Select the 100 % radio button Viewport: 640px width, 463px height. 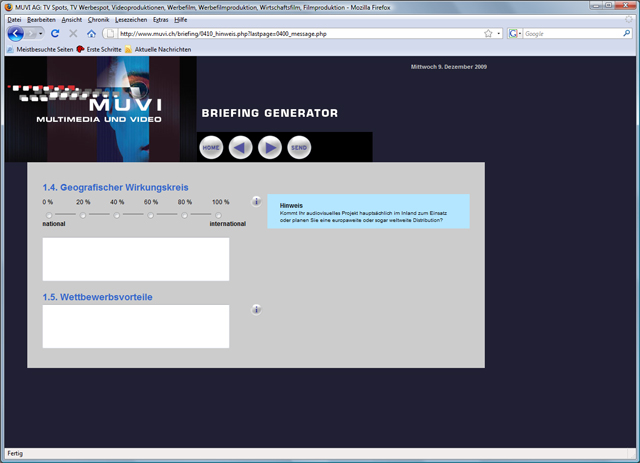coord(218,215)
